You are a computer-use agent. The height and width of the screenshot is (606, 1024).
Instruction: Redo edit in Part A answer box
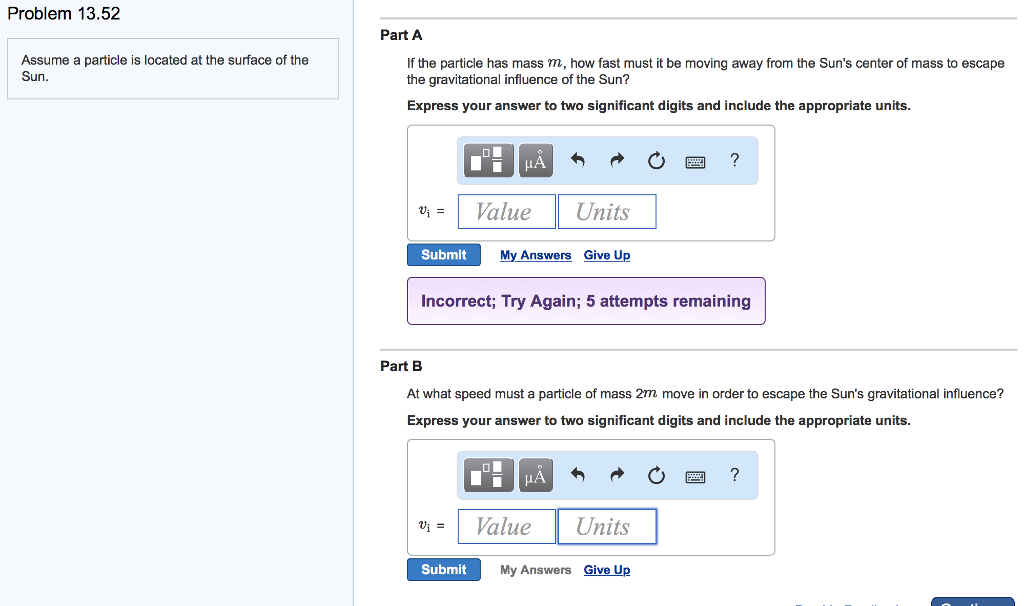point(616,160)
